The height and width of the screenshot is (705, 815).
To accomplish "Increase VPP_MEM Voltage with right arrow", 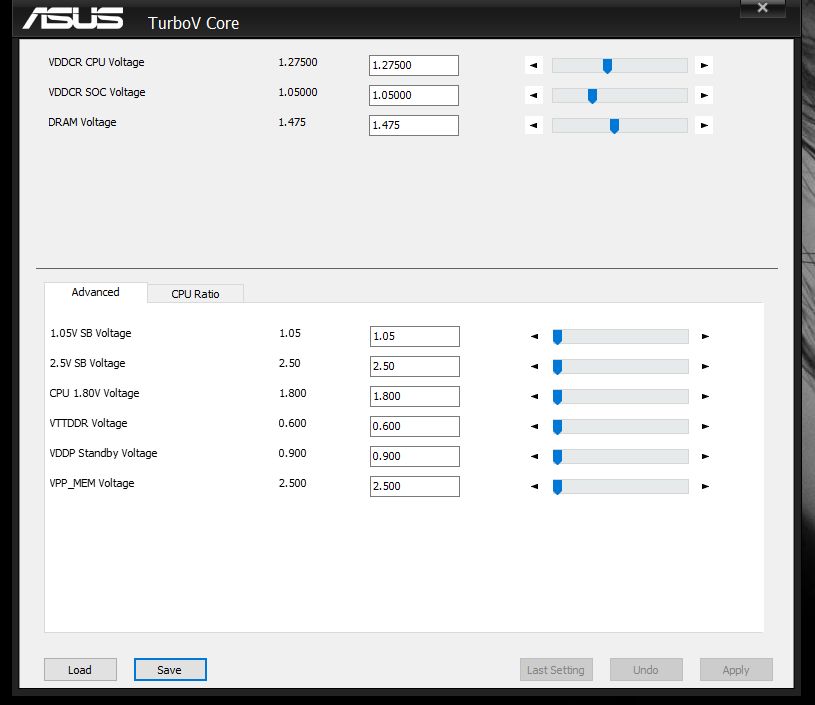I will pos(705,487).
